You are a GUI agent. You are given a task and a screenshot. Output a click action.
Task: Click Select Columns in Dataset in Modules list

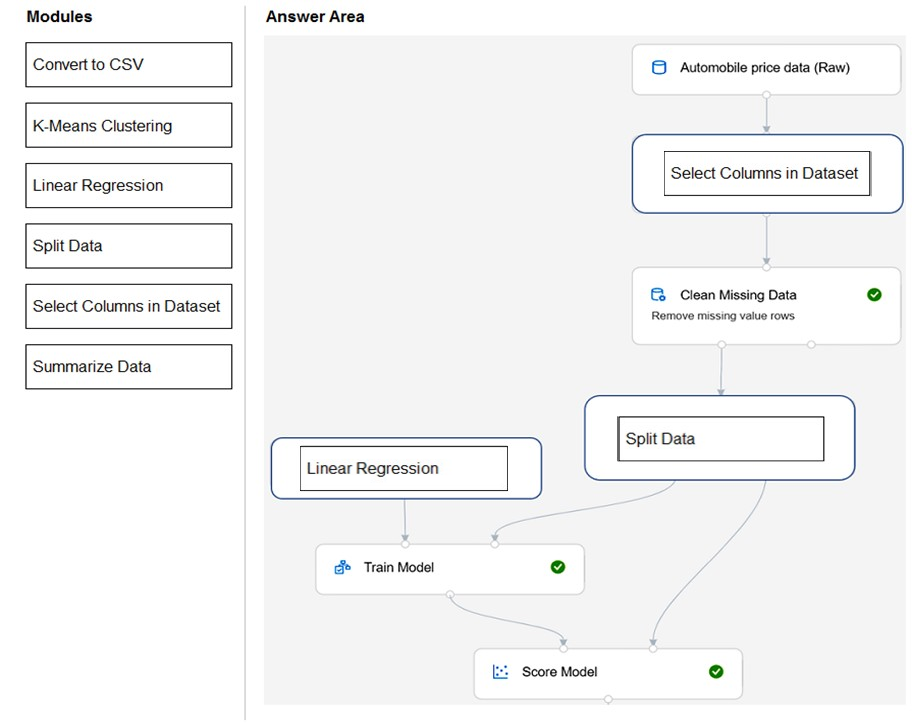click(x=129, y=307)
